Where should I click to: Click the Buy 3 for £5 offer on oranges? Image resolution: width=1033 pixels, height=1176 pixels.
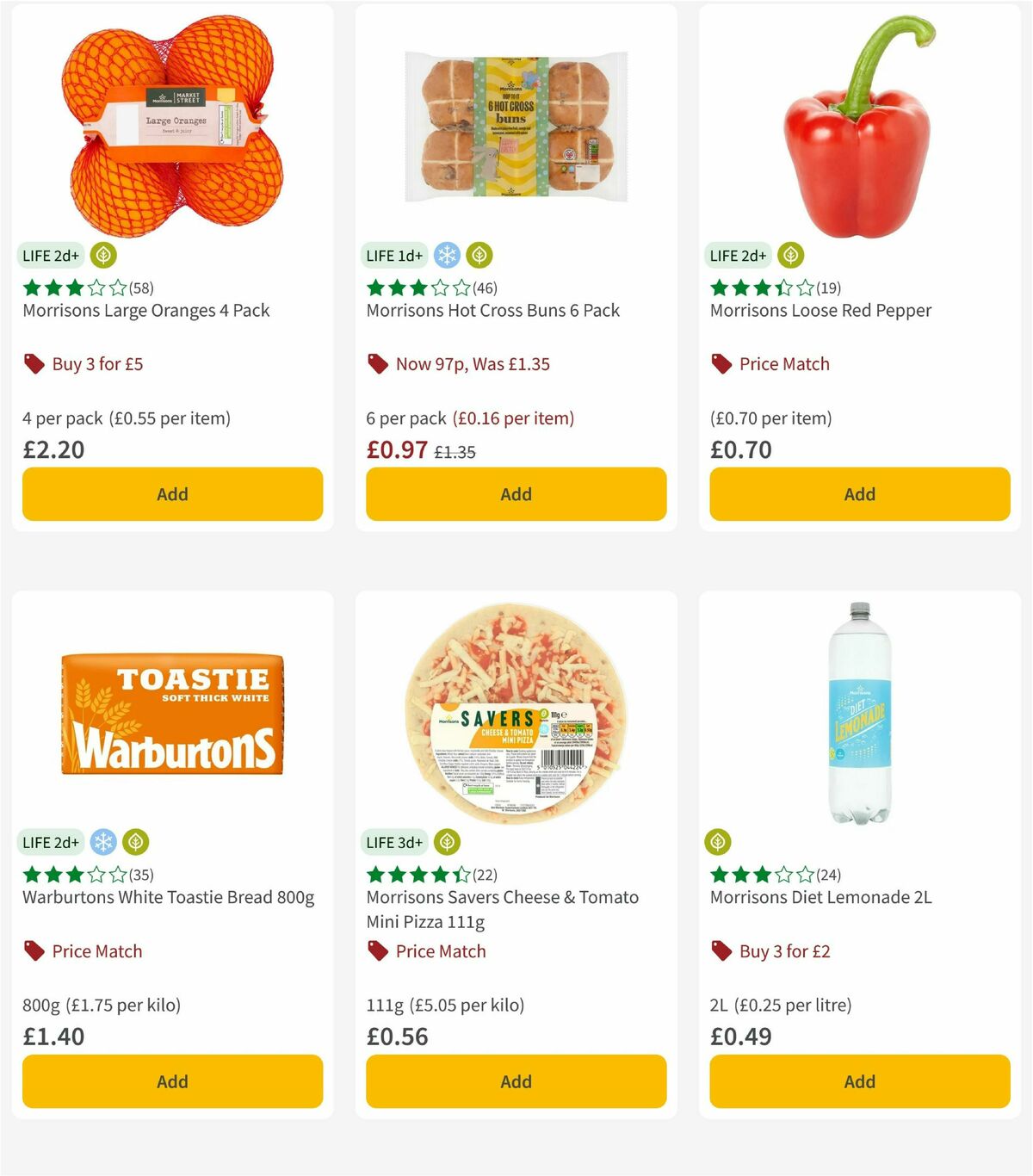click(x=96, y=363)
